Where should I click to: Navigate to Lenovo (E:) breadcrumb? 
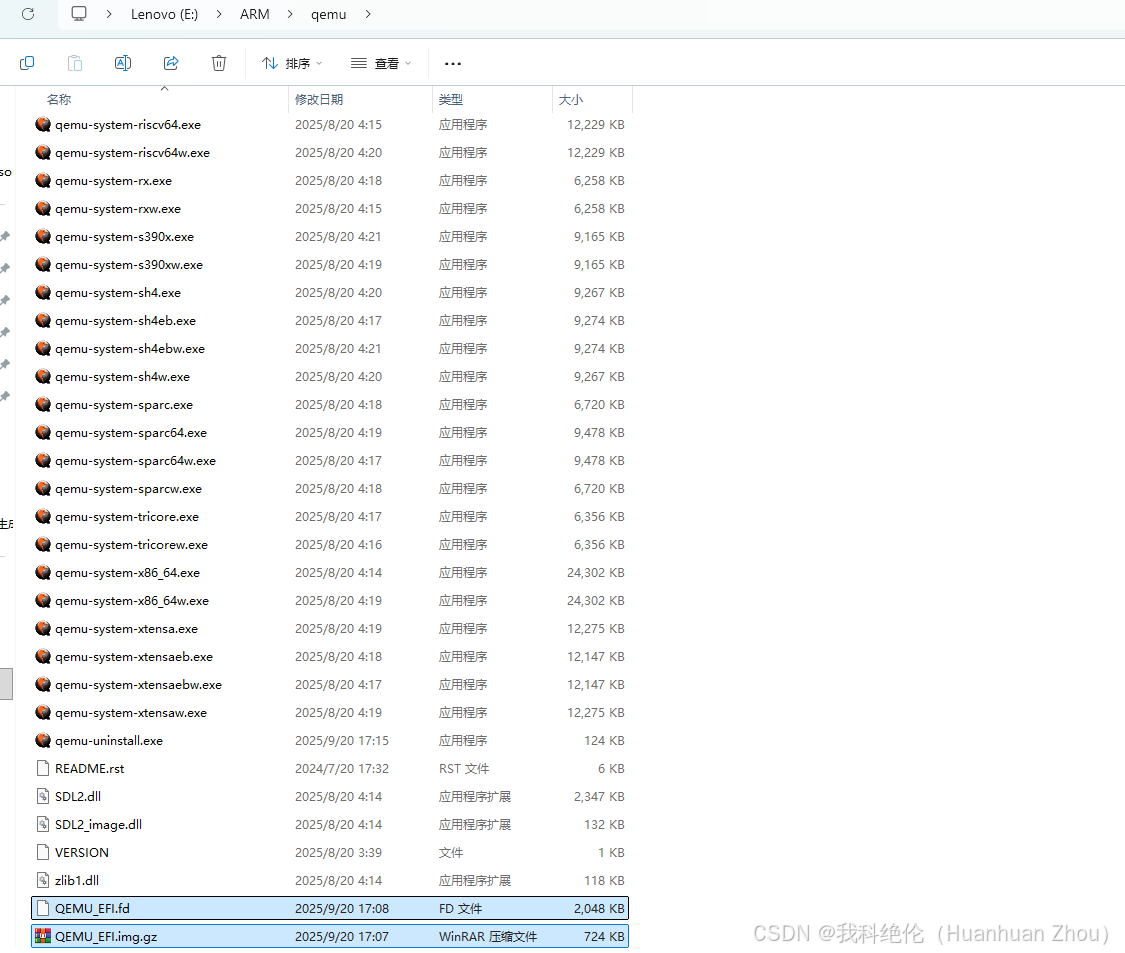164,14
